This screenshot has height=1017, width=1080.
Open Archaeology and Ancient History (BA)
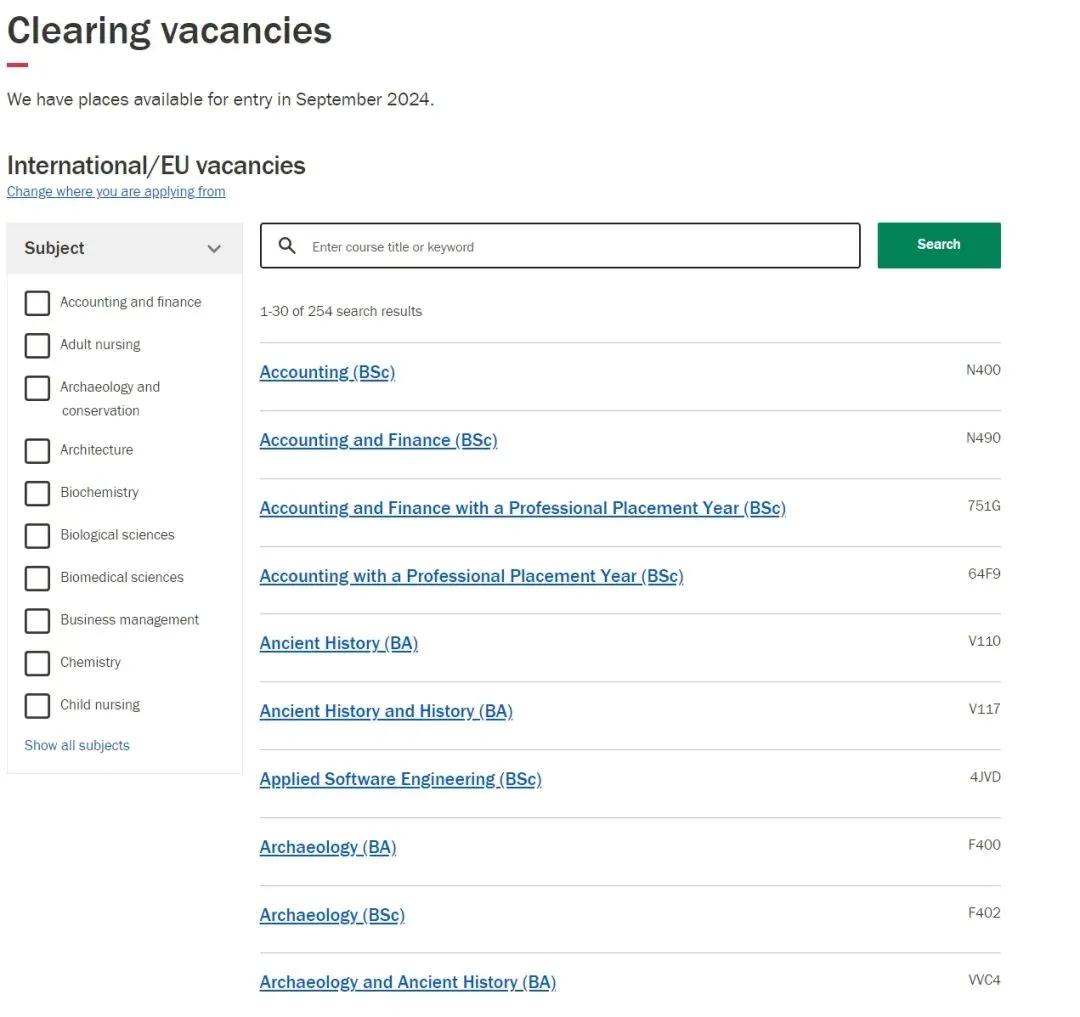pyautogui.click(x=407, y=982)
